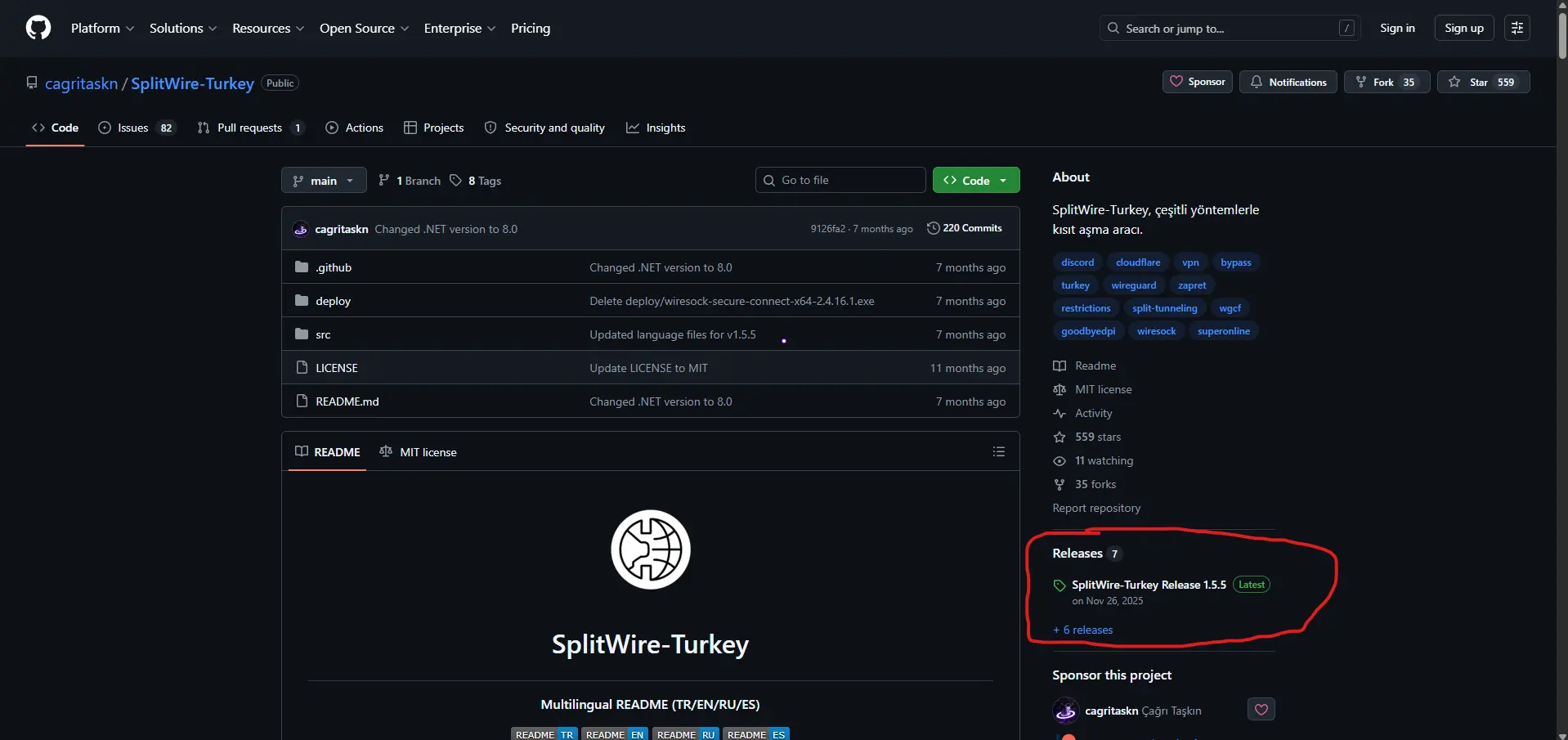The height and width of the screenshot is (740, 1568).
Task: Focus the Search or jump to field
Action: (x=1230, y=28)
